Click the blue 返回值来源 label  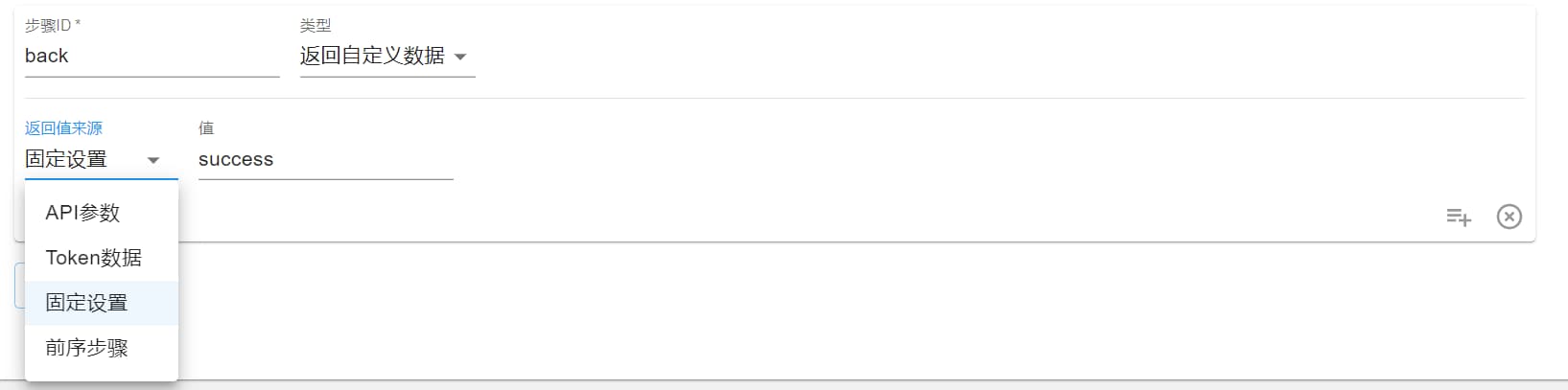[63, 127]
